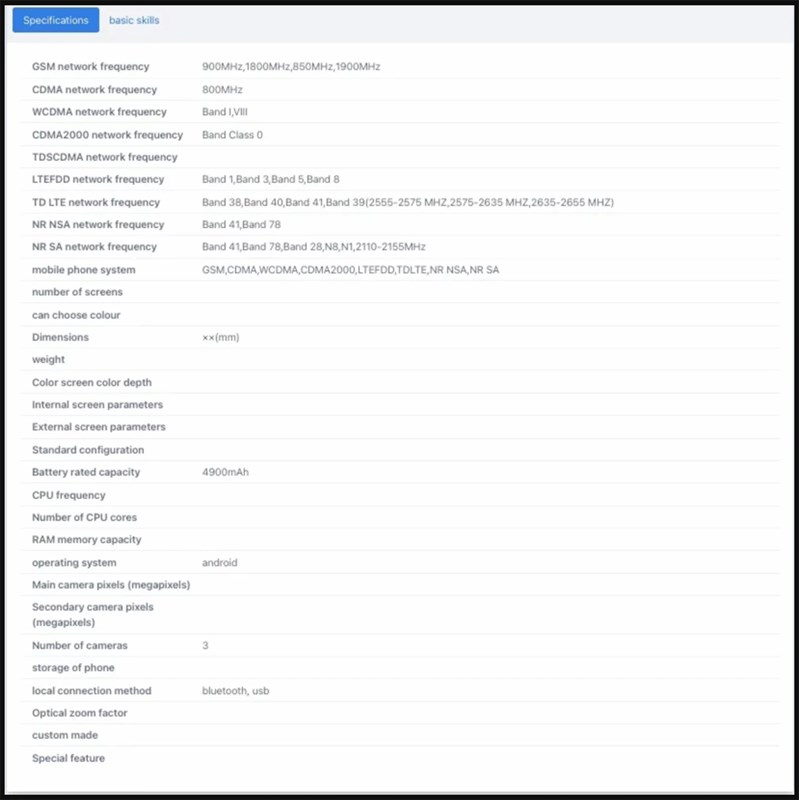
Task: Select the CDMA network frequency value 800MHz
Action: pyautogui.click(x=223, y=90)
